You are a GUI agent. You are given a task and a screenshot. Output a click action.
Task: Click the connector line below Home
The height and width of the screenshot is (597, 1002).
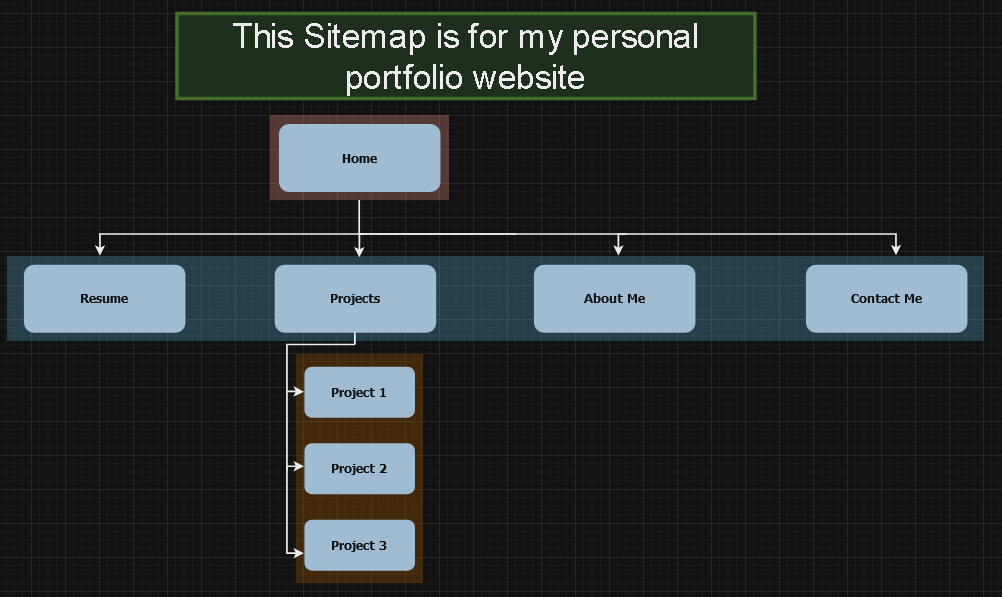(359, 215)
